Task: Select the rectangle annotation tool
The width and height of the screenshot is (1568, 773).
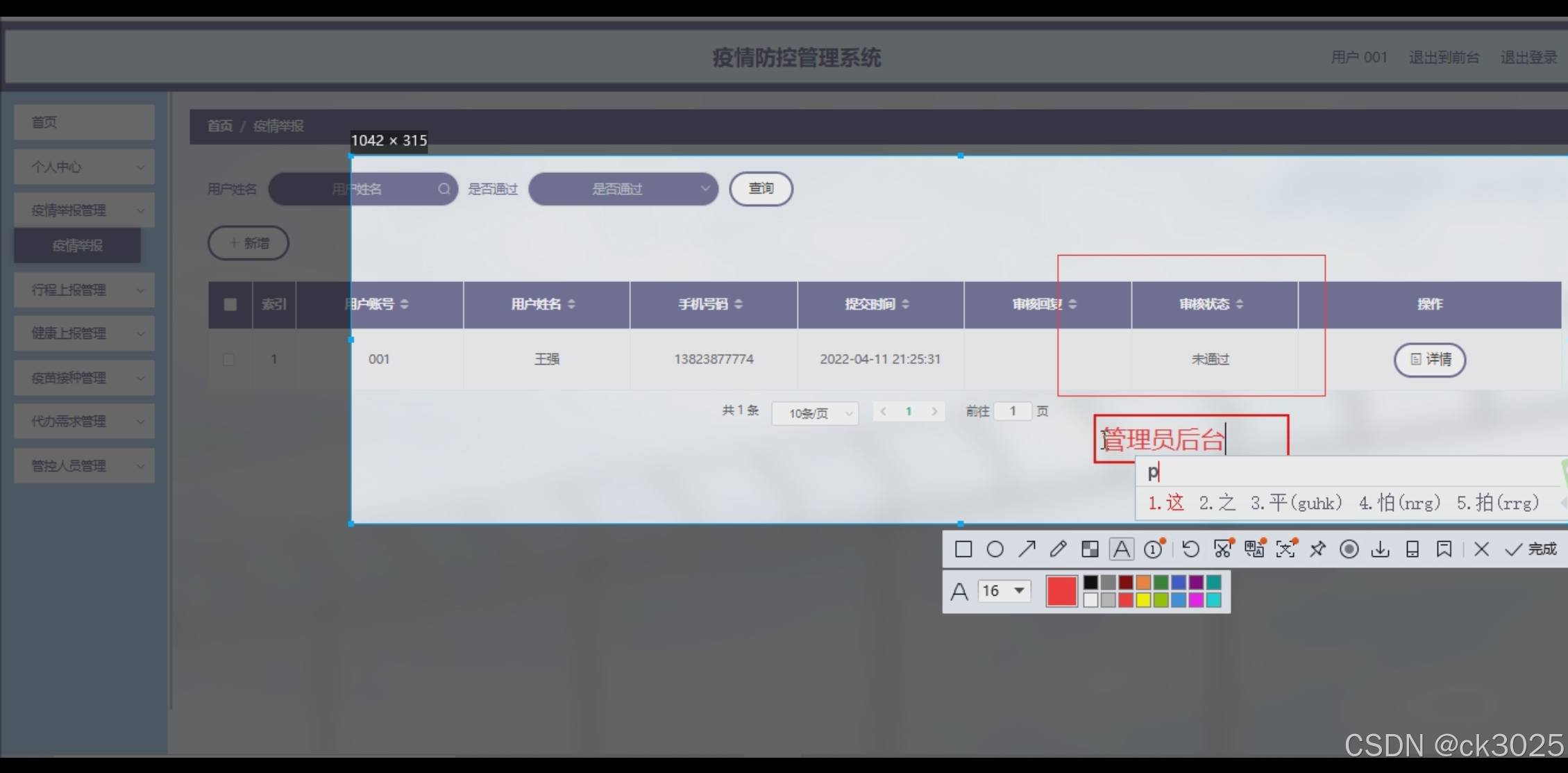Action: click(x=963, y=549)
